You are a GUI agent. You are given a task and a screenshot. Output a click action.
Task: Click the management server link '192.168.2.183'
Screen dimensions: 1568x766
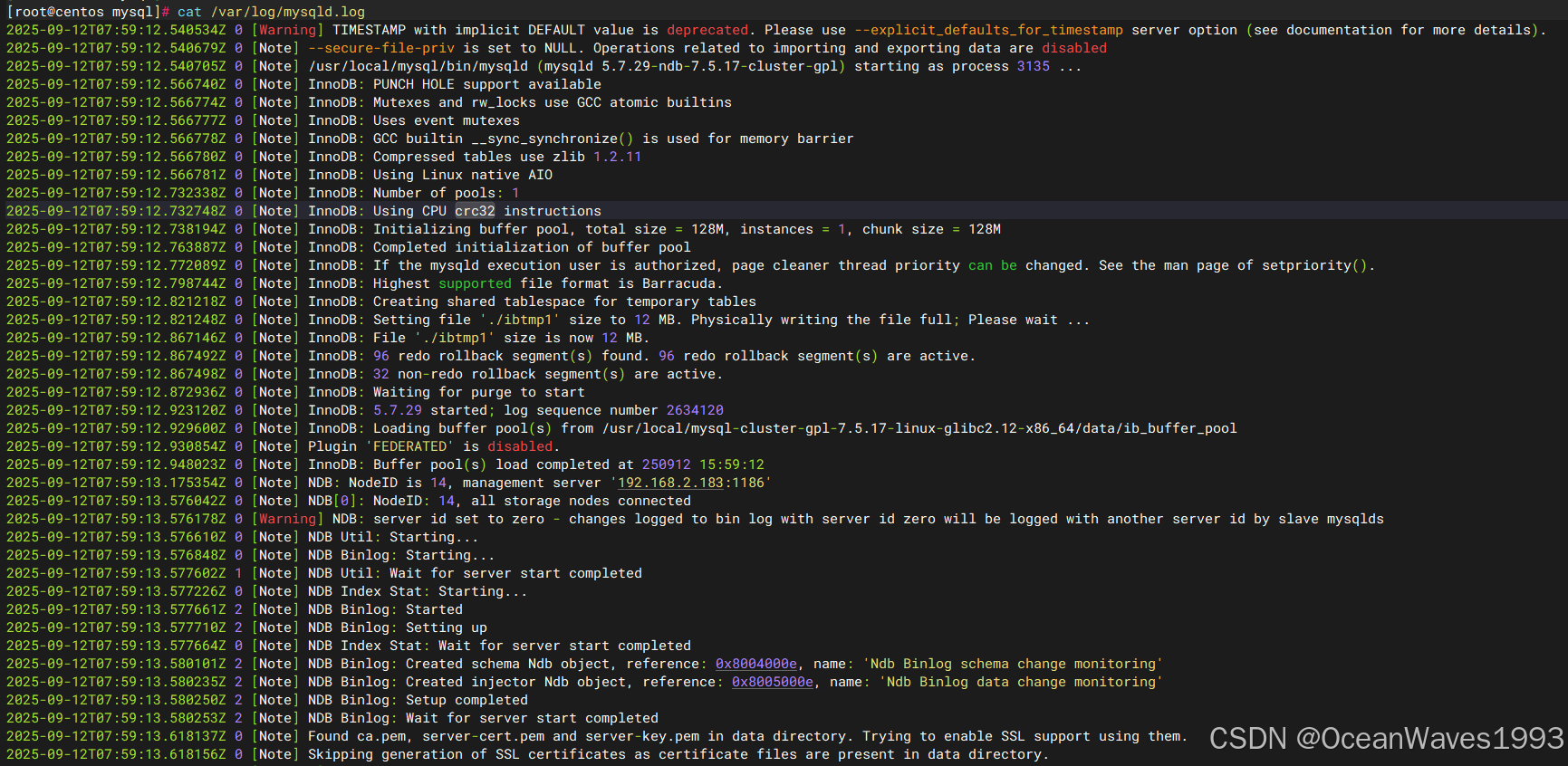(670, 483)
